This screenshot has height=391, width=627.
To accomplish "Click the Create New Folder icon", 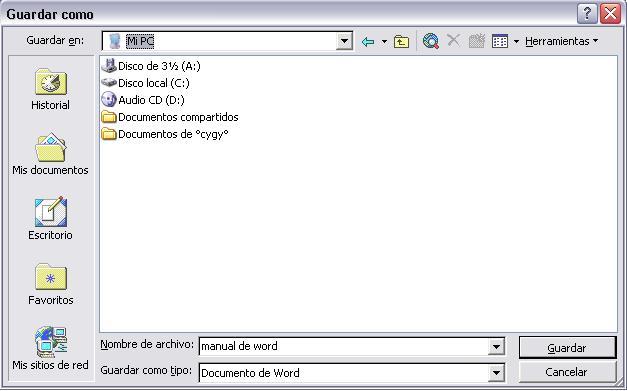I will [477, 41].
